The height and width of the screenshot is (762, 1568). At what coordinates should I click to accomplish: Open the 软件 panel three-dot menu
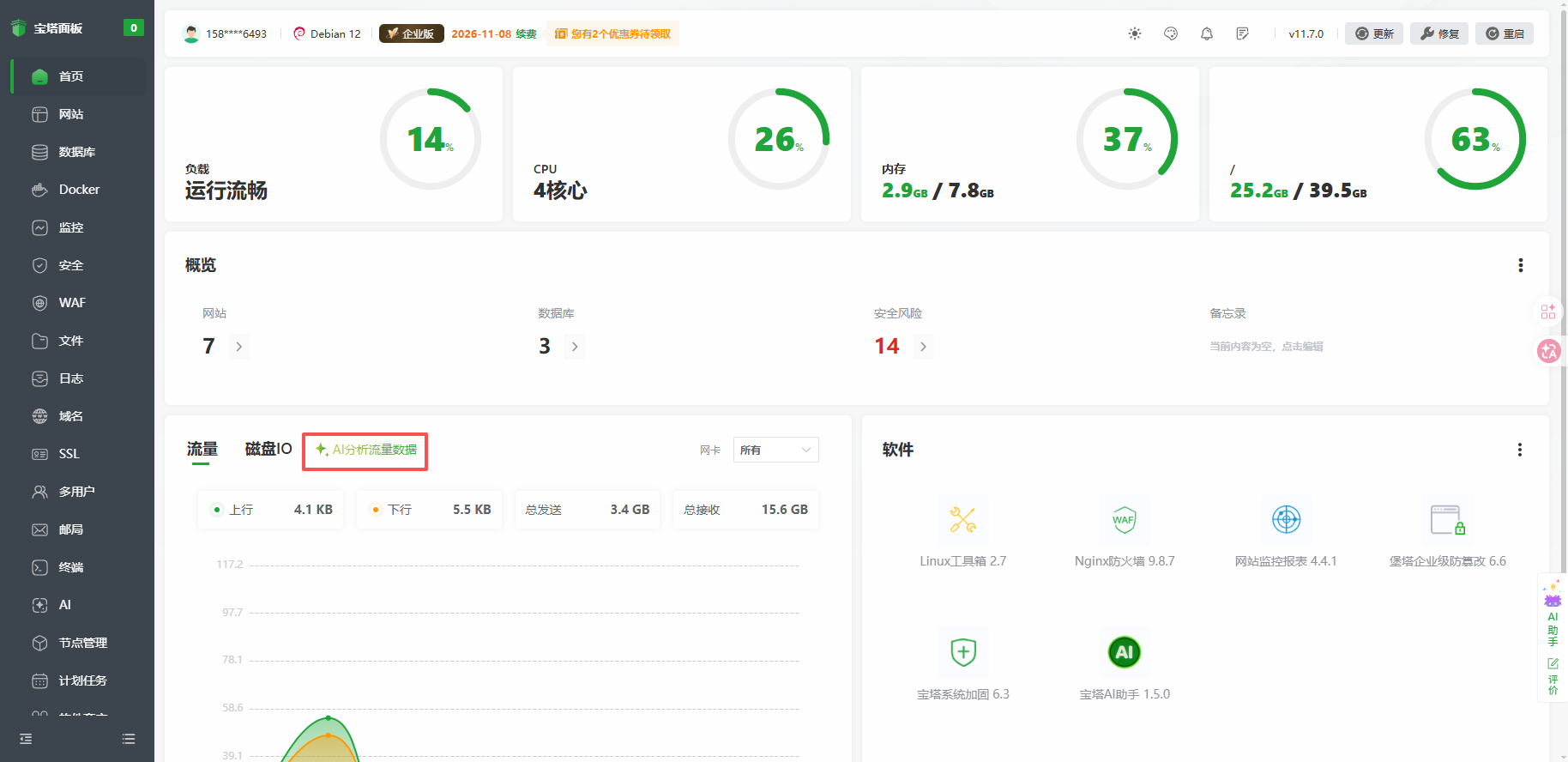point(1519,450)
